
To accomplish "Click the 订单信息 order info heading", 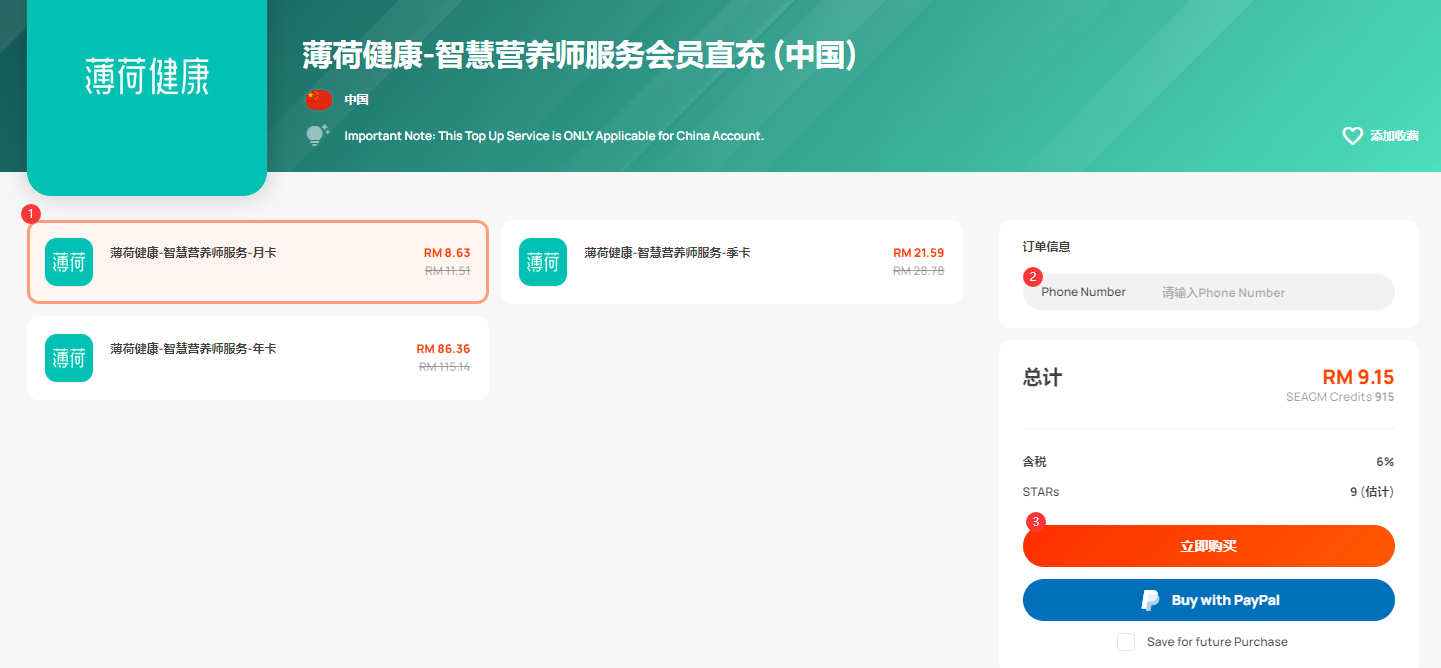I will coord(1046,246).
